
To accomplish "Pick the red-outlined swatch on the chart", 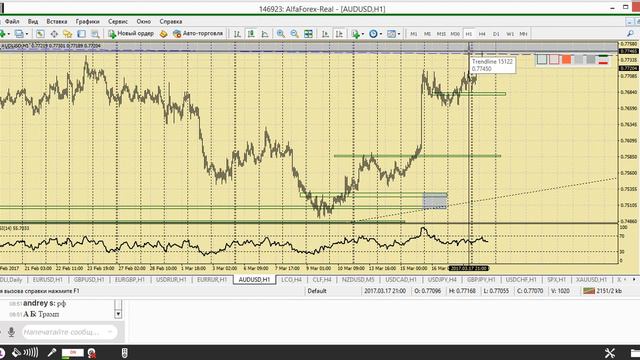I will point(554,60).
